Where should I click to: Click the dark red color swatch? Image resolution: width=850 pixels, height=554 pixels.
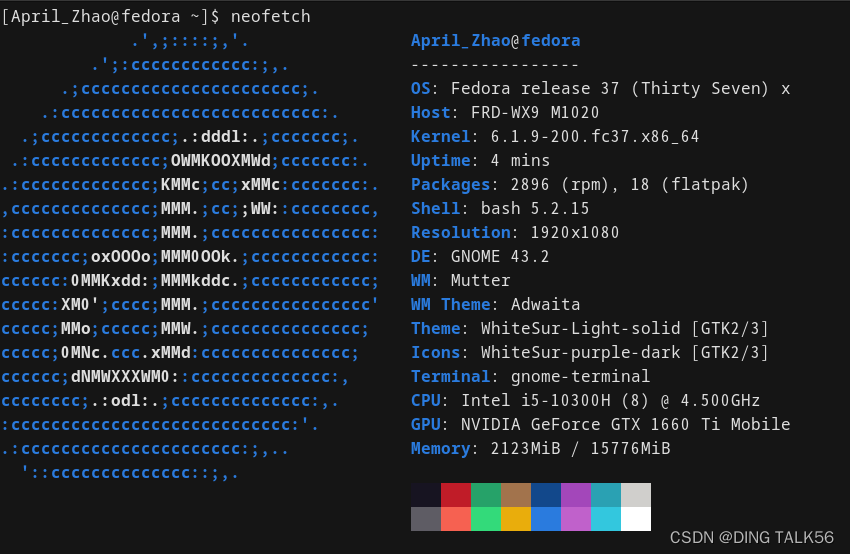pos(456,495)
